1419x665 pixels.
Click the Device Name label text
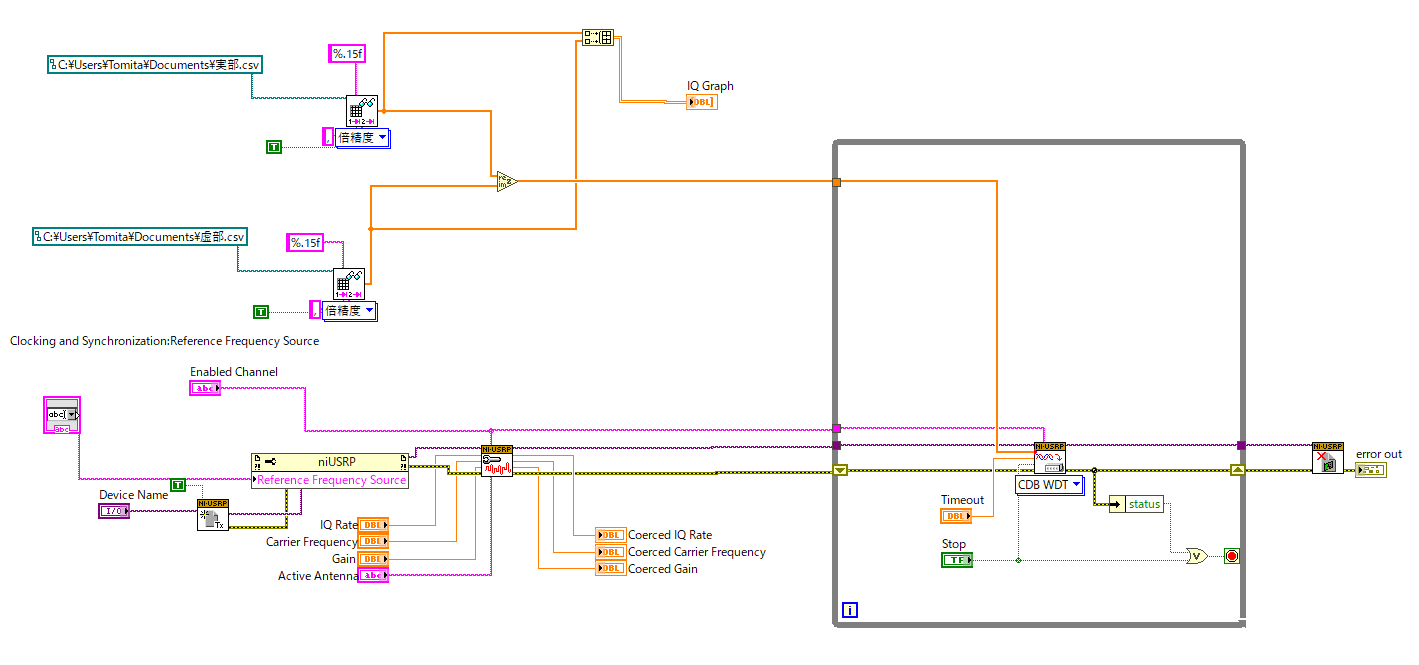point(134,495)
